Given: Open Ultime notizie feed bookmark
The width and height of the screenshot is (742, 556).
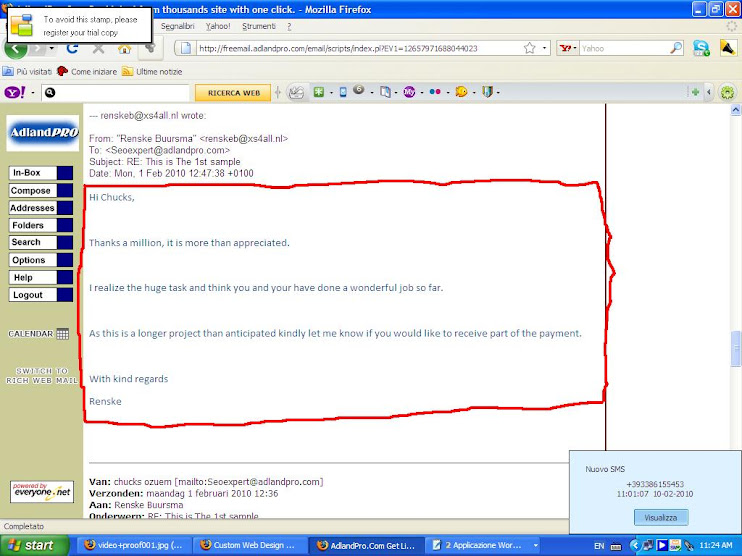Looking at the screenshot, I should point(152,71).
